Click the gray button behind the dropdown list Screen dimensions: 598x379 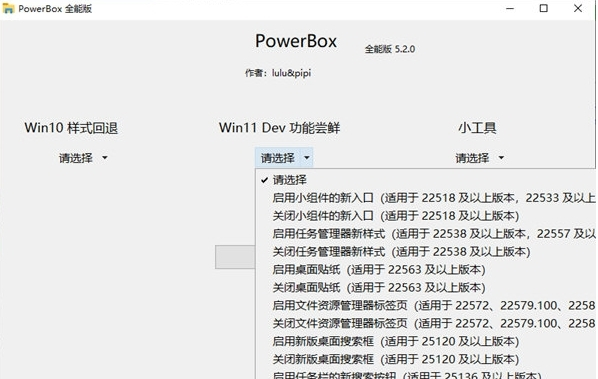coord(235,257)
